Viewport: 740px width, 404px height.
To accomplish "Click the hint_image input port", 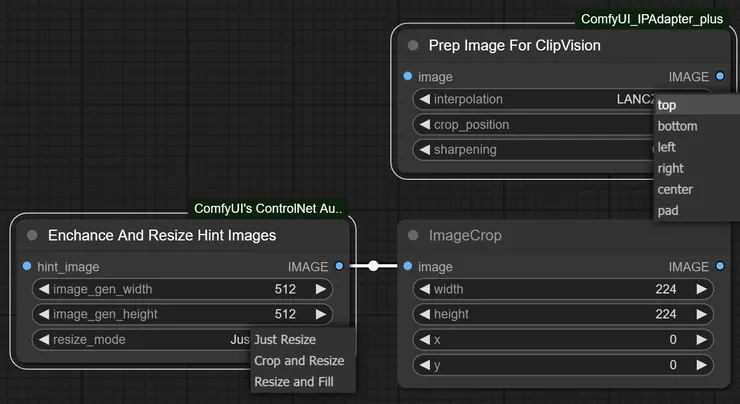I will 26,266.
